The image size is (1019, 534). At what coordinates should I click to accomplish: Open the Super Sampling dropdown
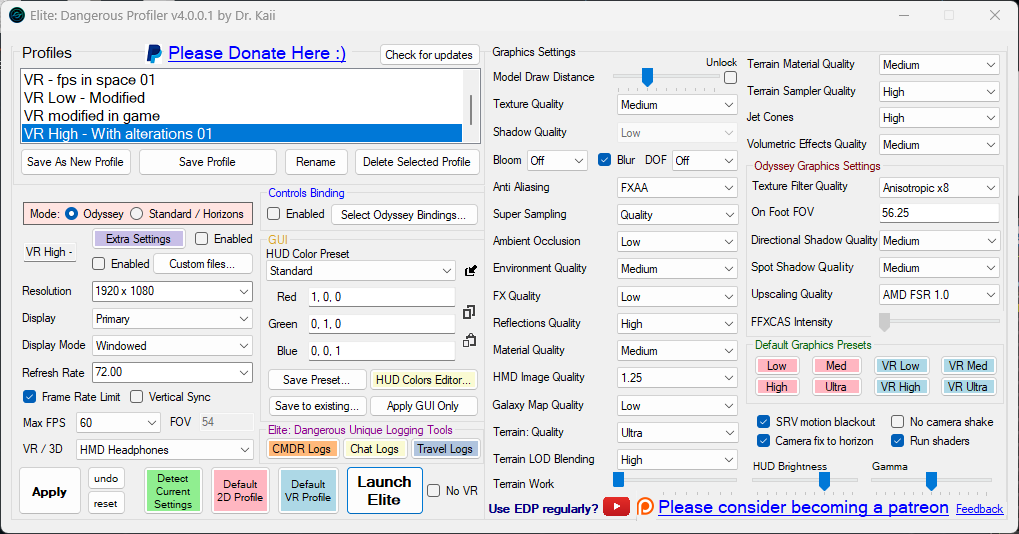[677, 214]
